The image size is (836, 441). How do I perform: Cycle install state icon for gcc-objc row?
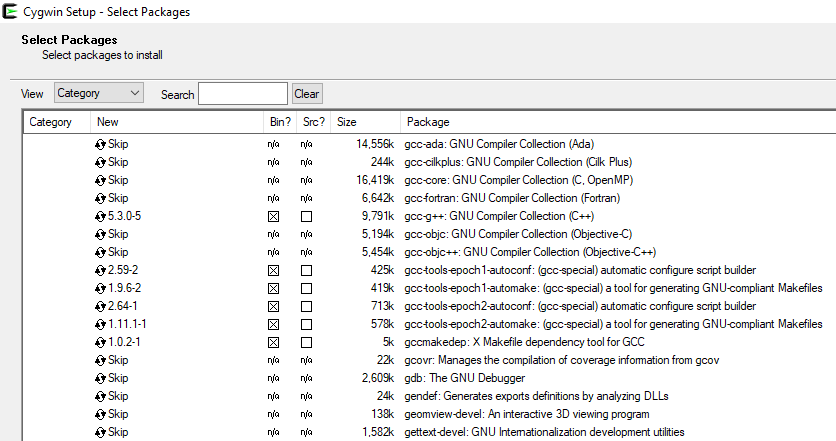pyautogui.click(x=100, y=235)
